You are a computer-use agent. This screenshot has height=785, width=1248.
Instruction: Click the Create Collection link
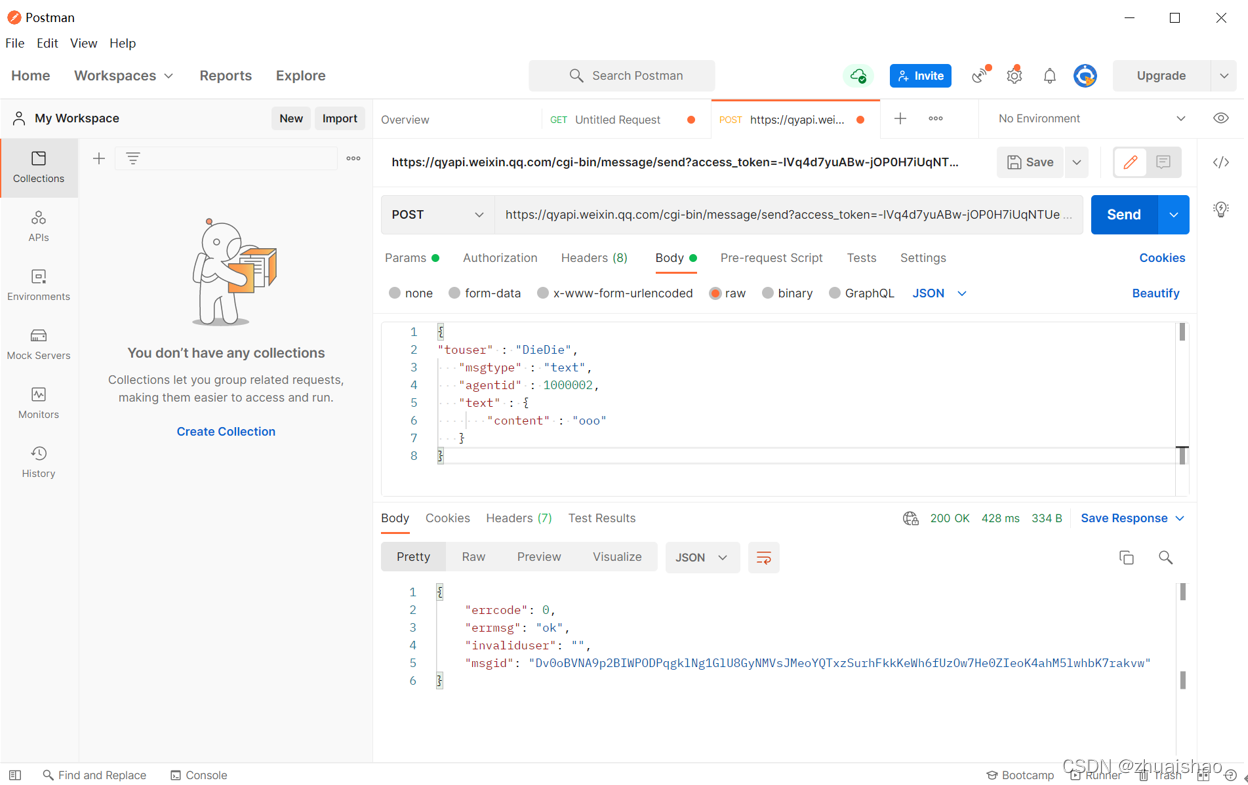pyautogui.click(x=226, y=431)
